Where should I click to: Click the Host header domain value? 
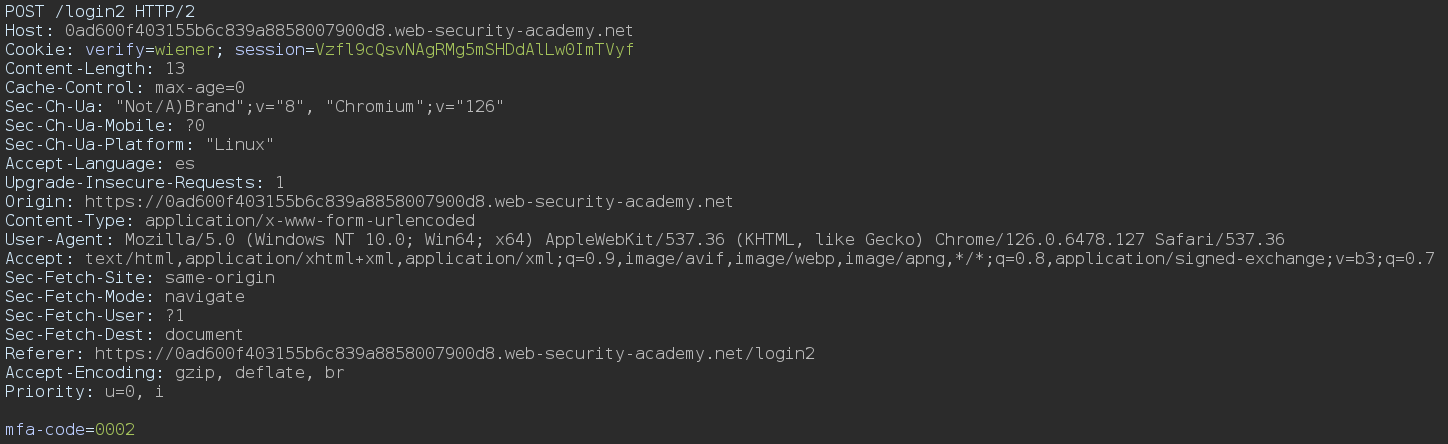coord(348,30)
